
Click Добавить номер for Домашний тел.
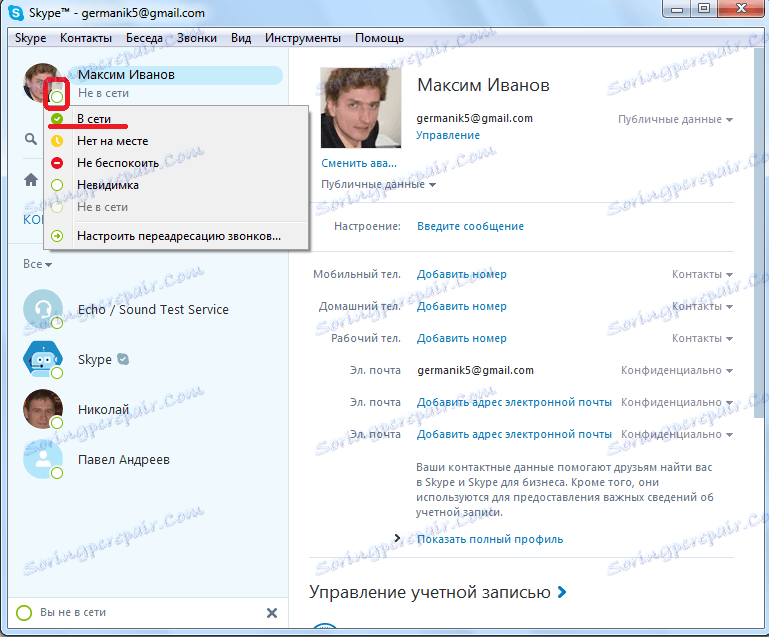click(461, 306)
